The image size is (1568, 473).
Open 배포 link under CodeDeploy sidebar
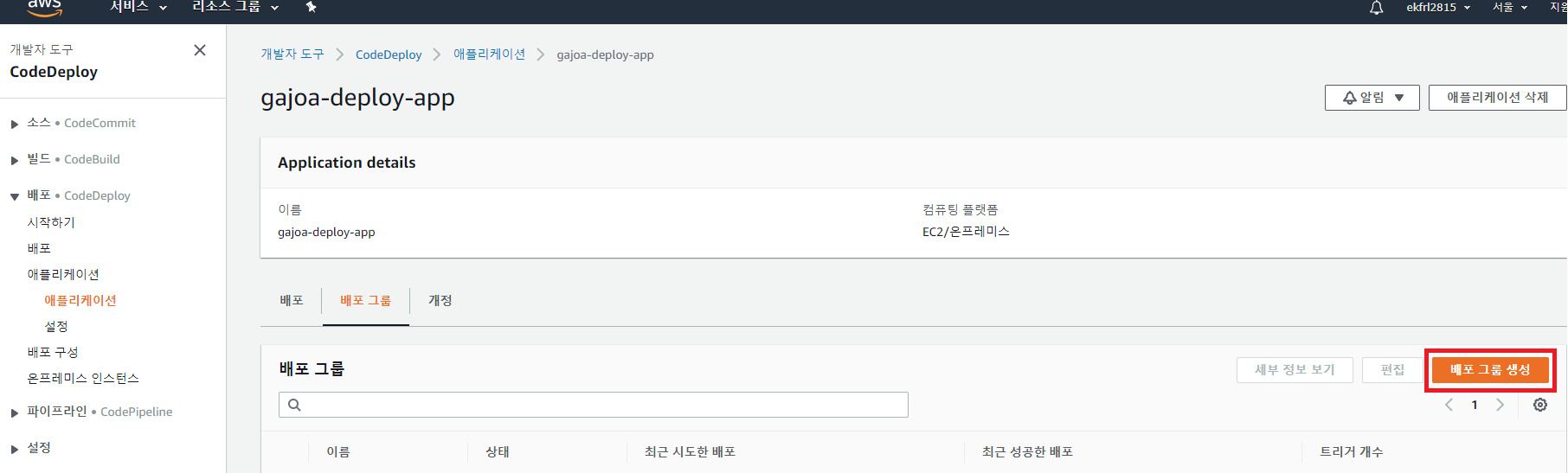[x=39, y=248]
